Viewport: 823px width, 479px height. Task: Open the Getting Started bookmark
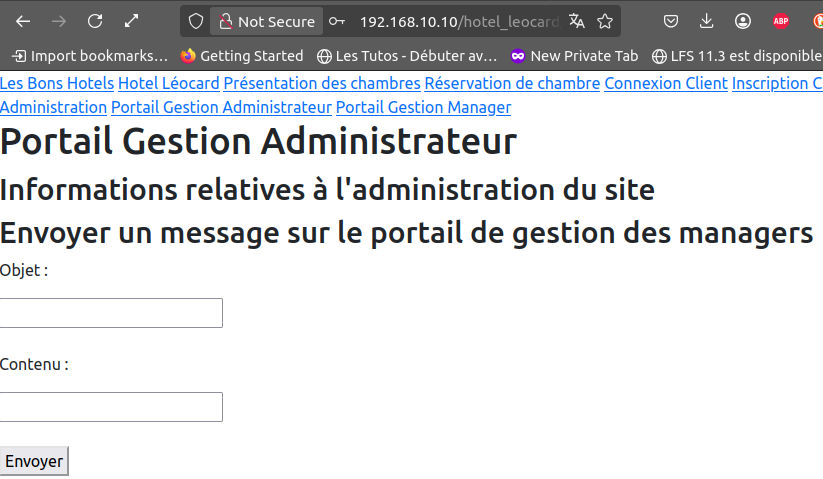(x=241, y=56)
